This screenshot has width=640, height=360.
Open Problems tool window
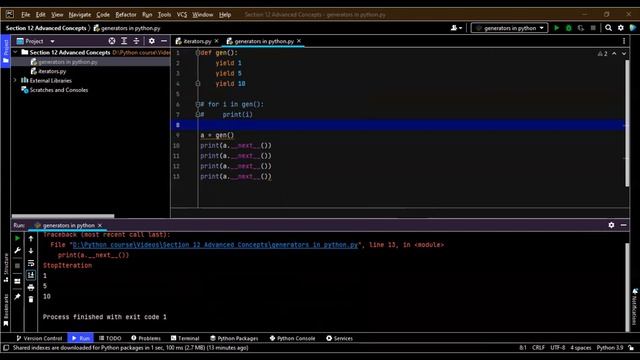pyautogui.click(x=146, y=338)
